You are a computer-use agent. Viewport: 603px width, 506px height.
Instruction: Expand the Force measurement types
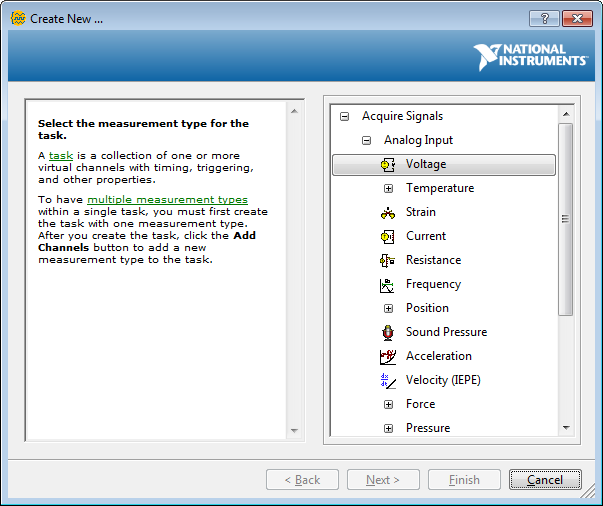[x=389, y=405]
